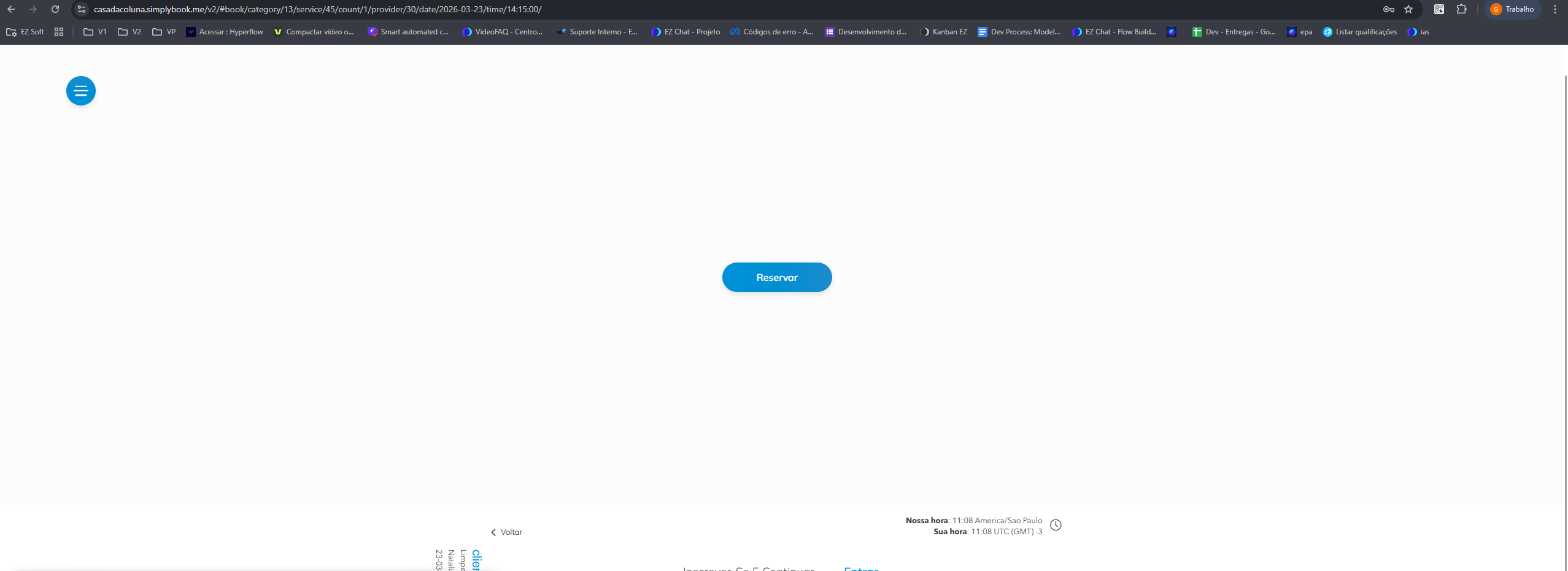Screen dimensions: 1568x571
Task: Bookmark this page with the star icon
Action: pos(1408,9)
